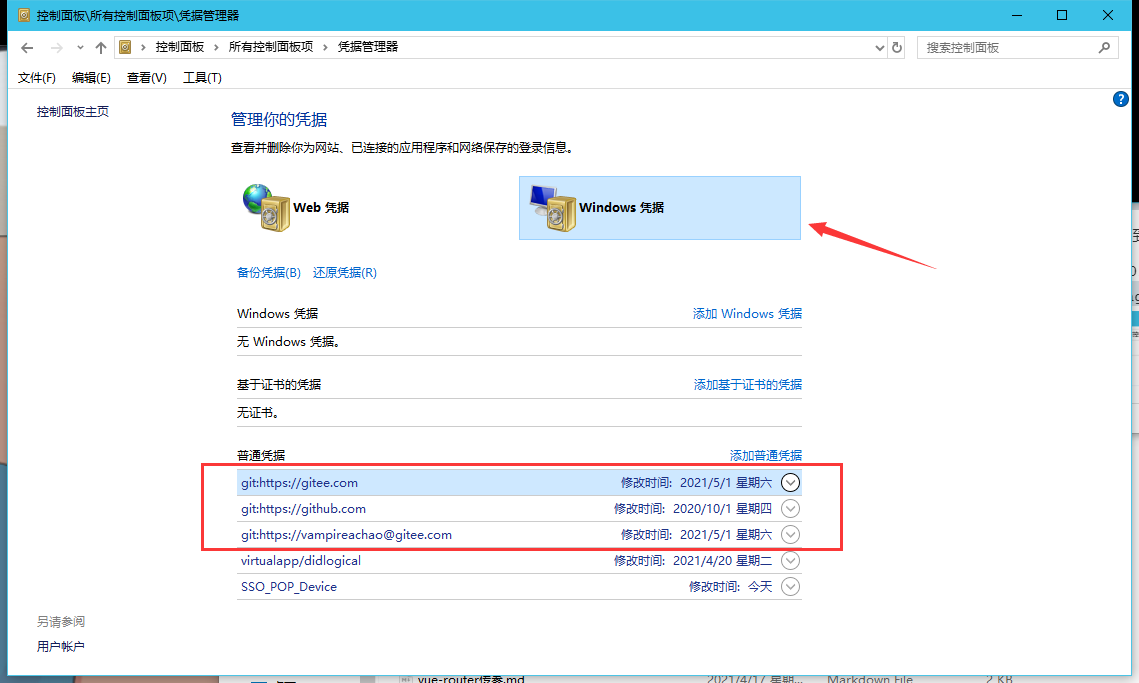Expand the git:https://github.com credential entry
1139x683 pixels.
790,509
